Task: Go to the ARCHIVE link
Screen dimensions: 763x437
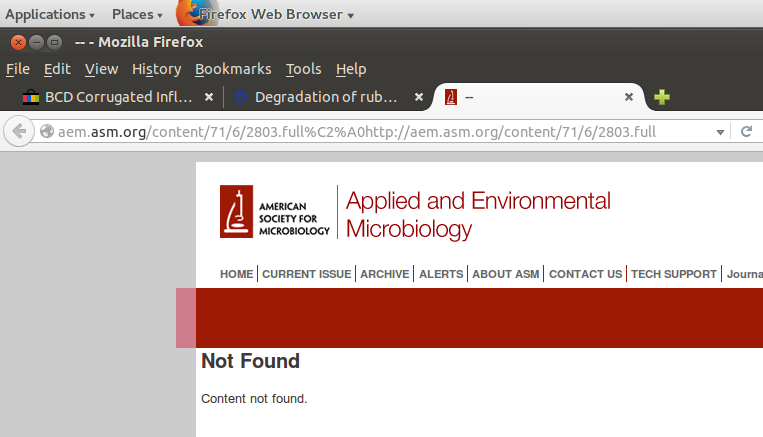Action: pos(385,274)
